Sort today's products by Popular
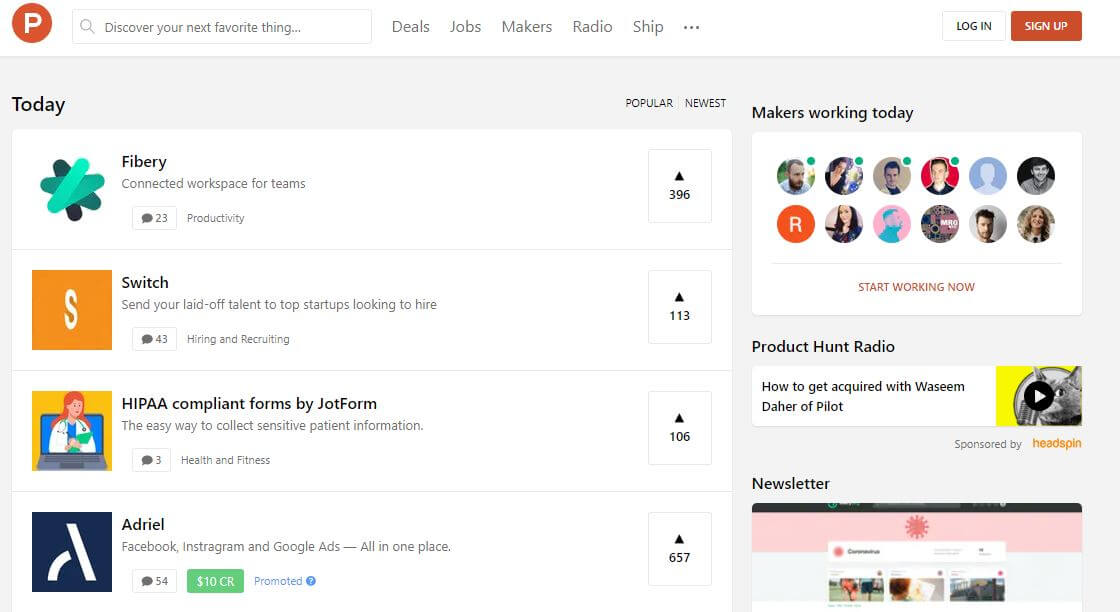 click(x=649, y=103)
